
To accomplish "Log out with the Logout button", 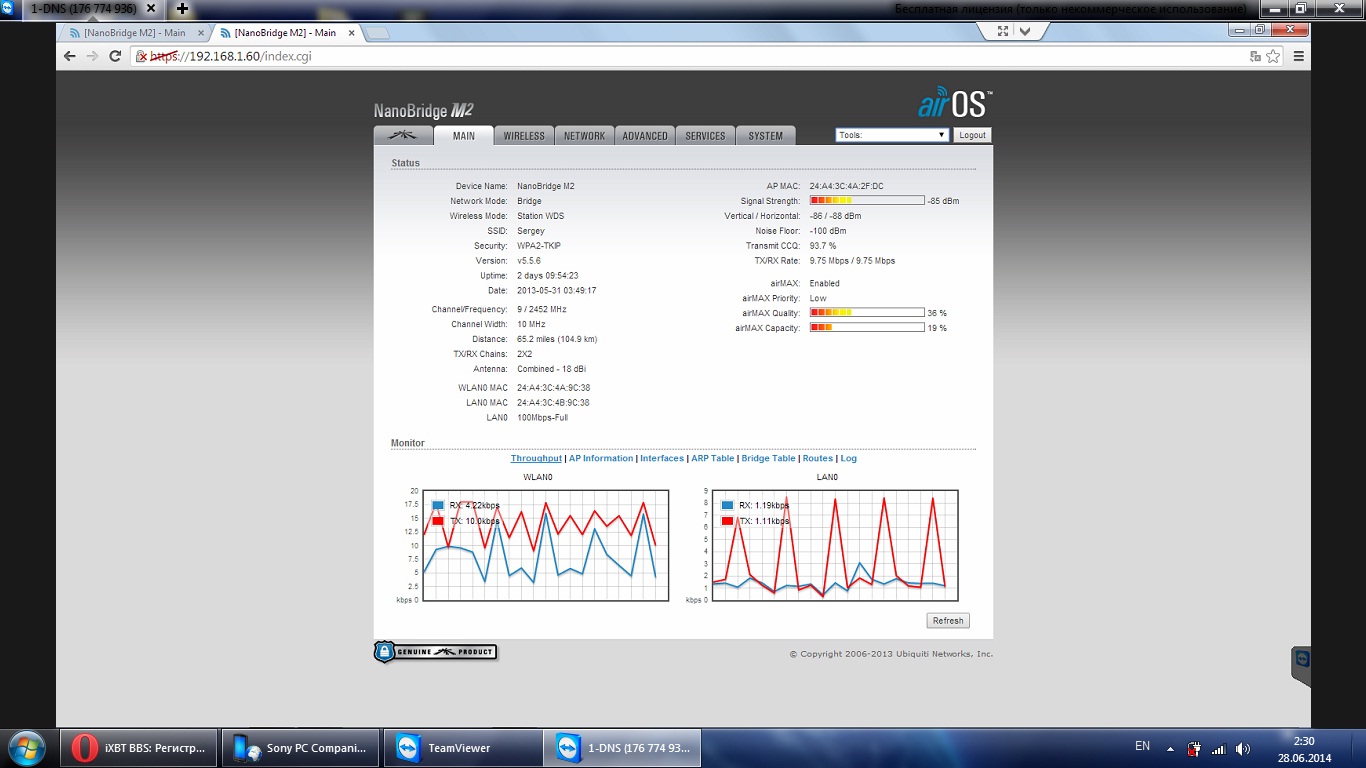I will point(972,135).
